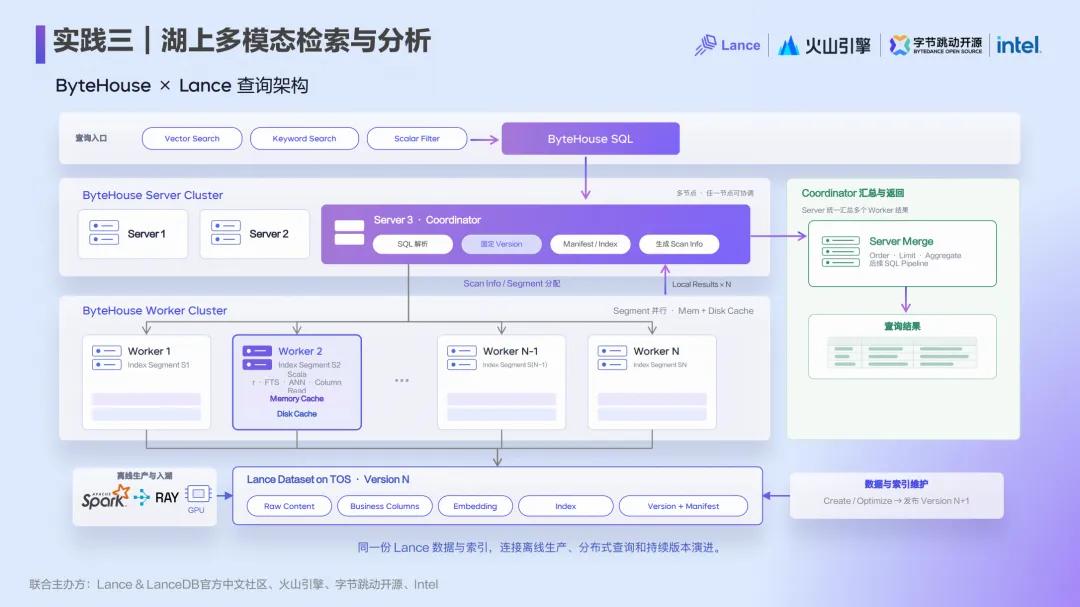Click the Coordinator 汇总与返回 heading
Image resolution: width=1080 pixels, height=607 pixels.
click(853, 193)
